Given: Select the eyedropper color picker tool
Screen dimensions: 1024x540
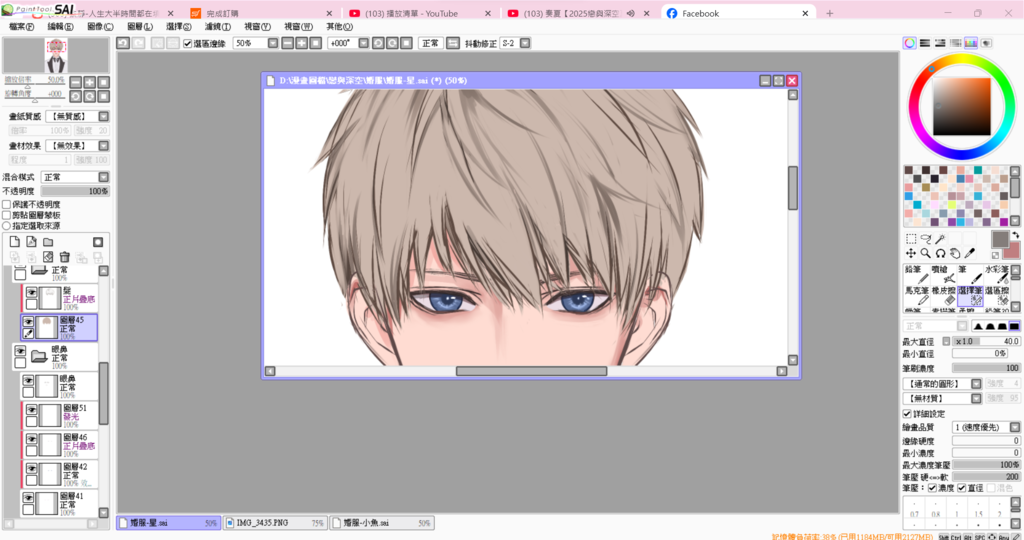Looking at the screenshot, I should coord(971,254).
